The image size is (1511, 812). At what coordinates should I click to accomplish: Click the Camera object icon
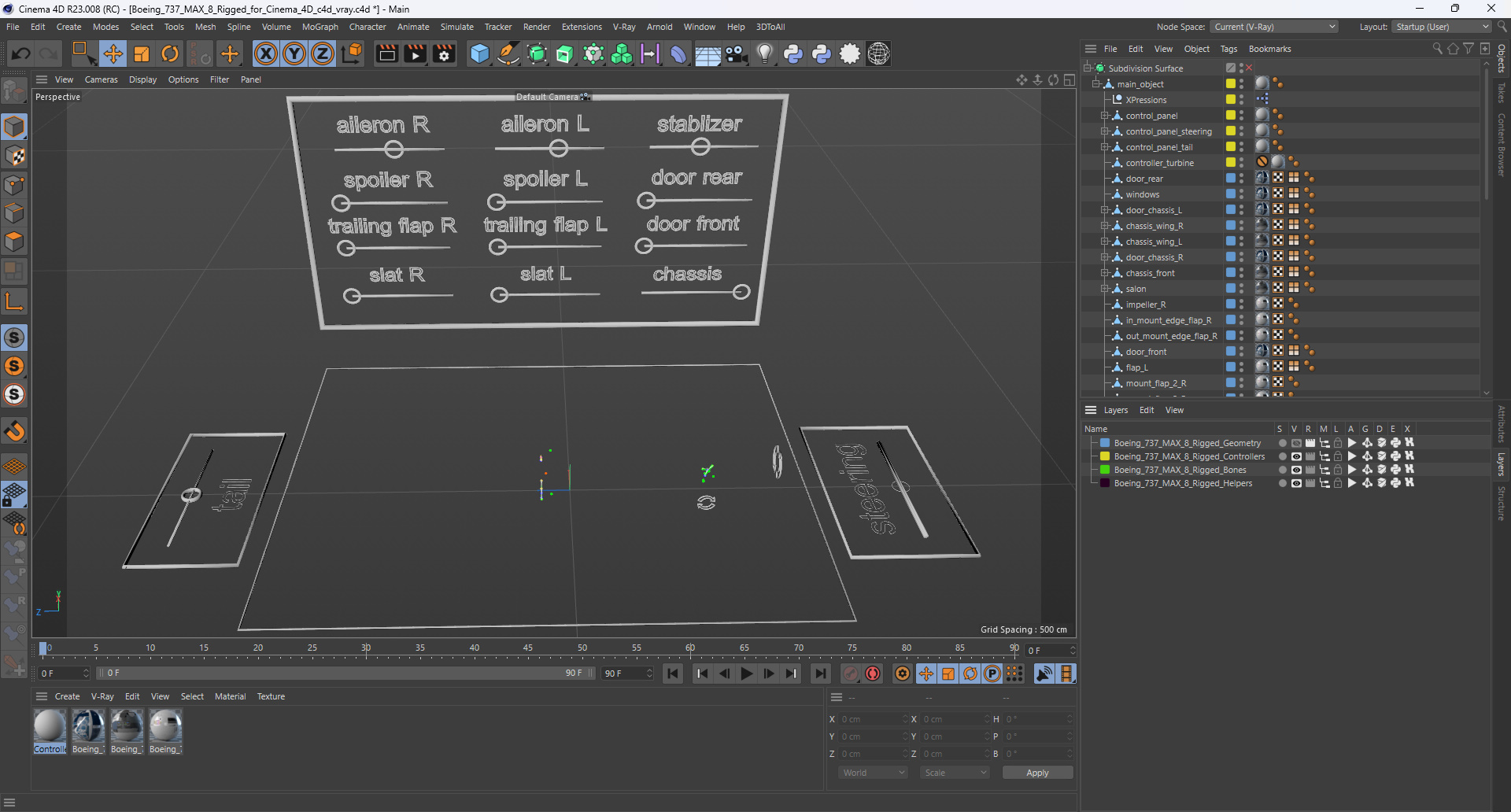[x=736, y=54]
